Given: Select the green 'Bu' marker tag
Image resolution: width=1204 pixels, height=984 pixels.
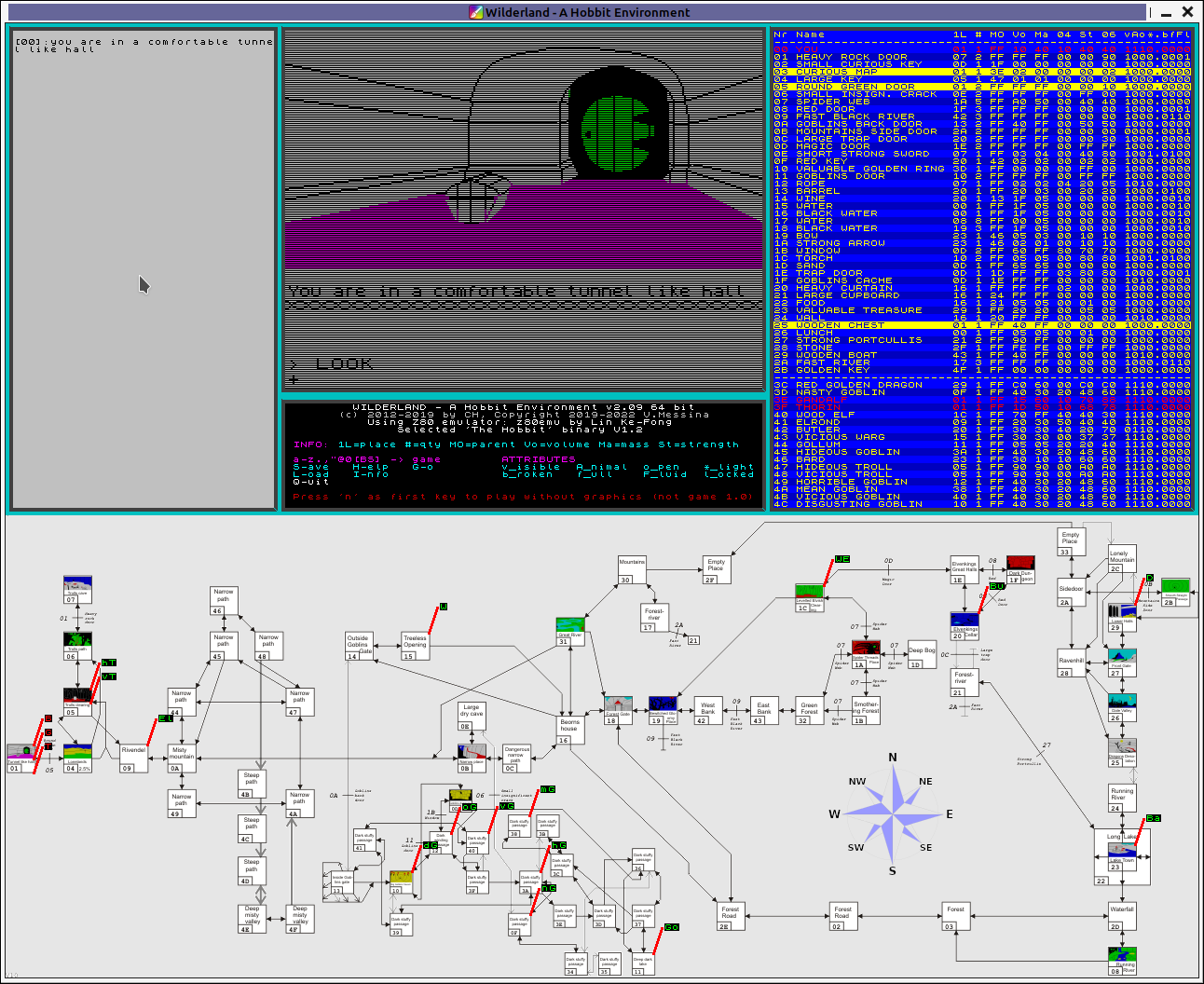Looking at the screenshot, I should click(997, 586).
